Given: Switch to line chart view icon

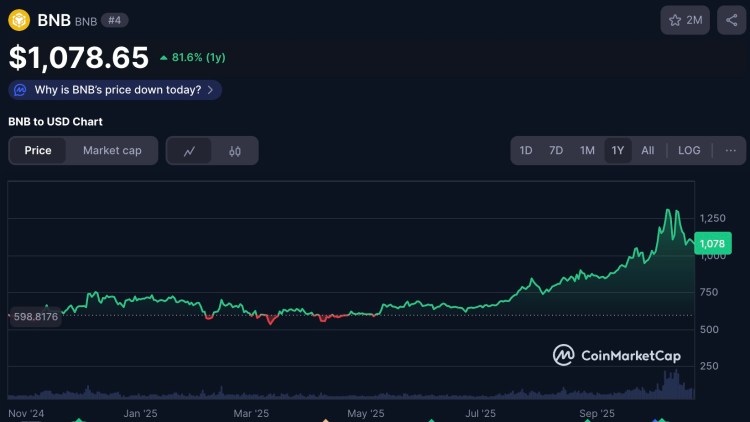Looking at the screenshot, I should point(189,151).
